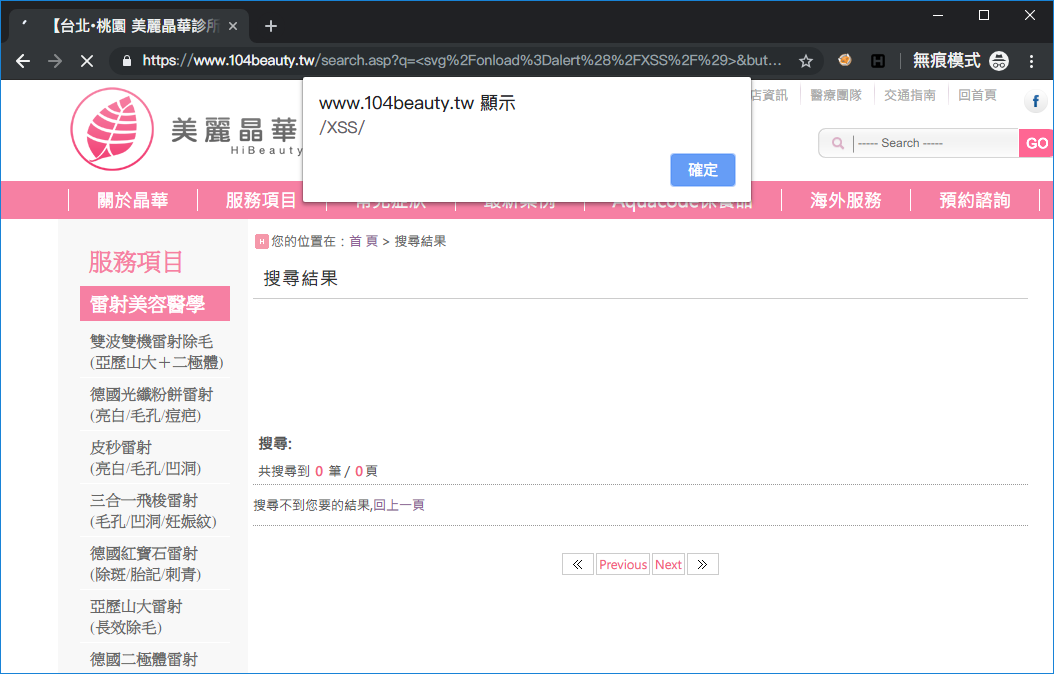The height and width of the screenshot is (674, 1054).
Task: Bookmark this page with the star icon
Action: (805, 61)
